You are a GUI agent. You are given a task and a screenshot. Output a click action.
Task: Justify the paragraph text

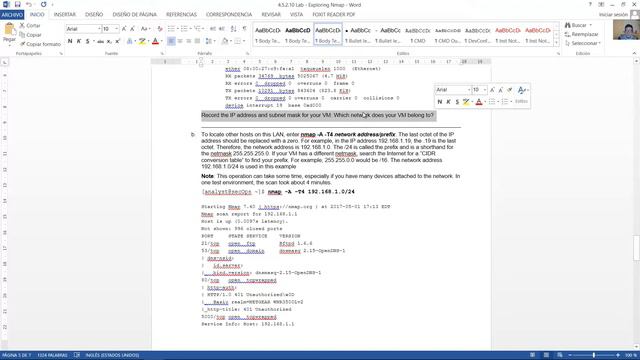[x=197, y=41]
